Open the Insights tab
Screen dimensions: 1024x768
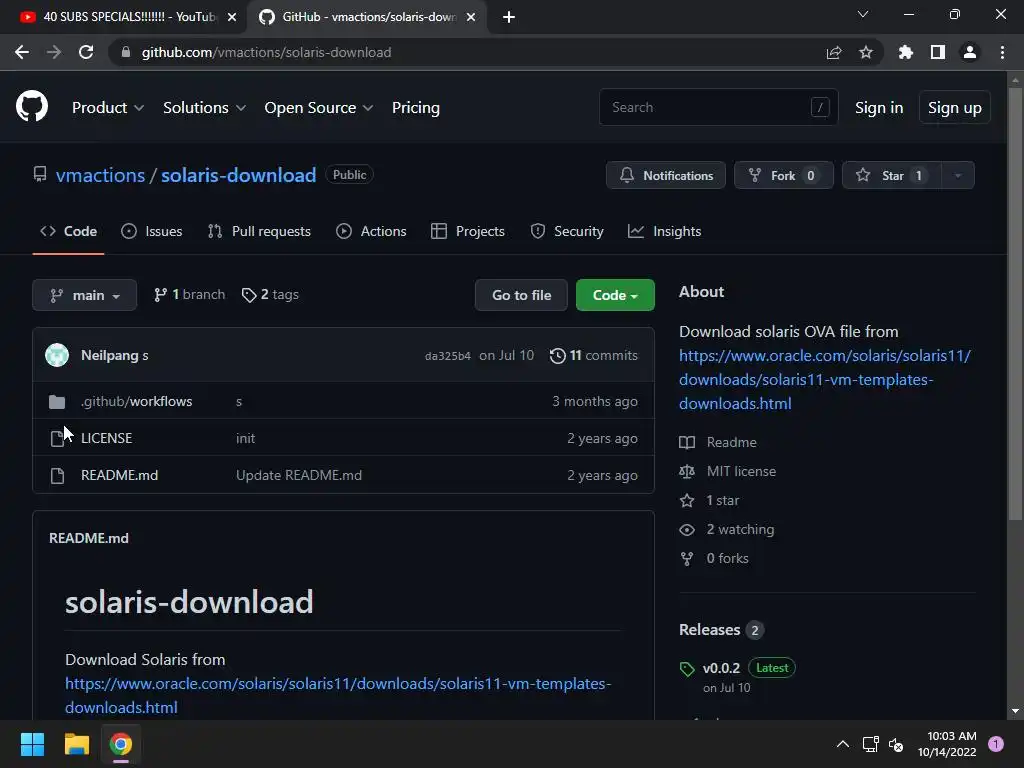pos(664,231)
